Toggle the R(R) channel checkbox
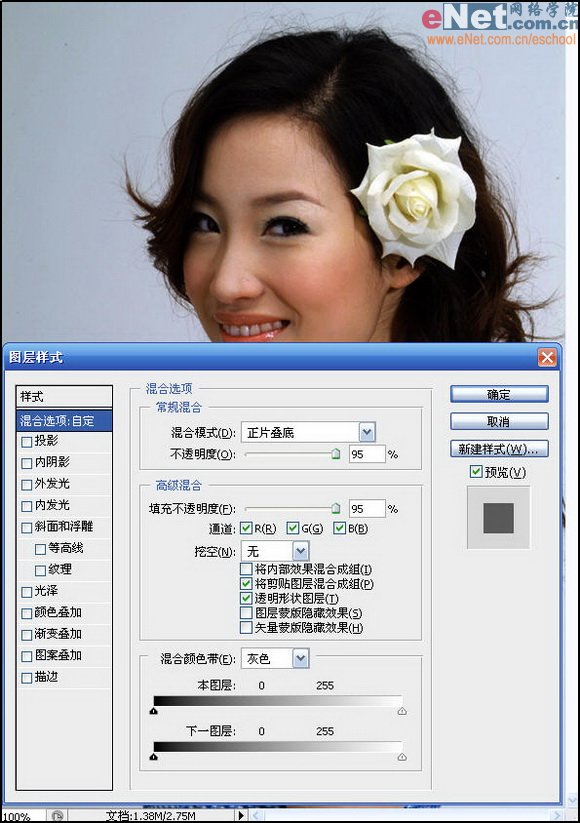This screenshot has height=823, width=580. point(246,528)
